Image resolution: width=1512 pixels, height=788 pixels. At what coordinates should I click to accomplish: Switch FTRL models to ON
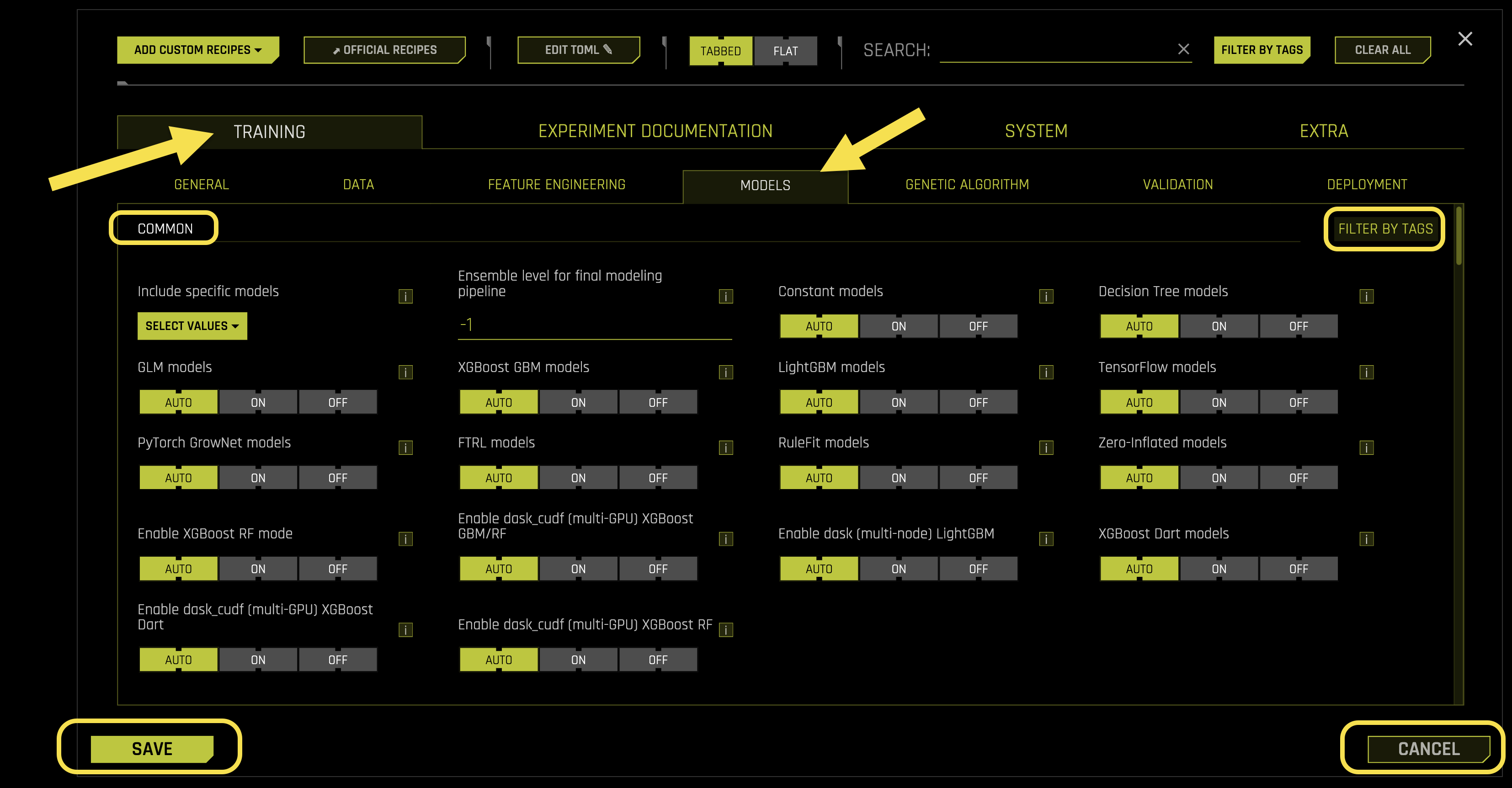click(x=578, y=478)
